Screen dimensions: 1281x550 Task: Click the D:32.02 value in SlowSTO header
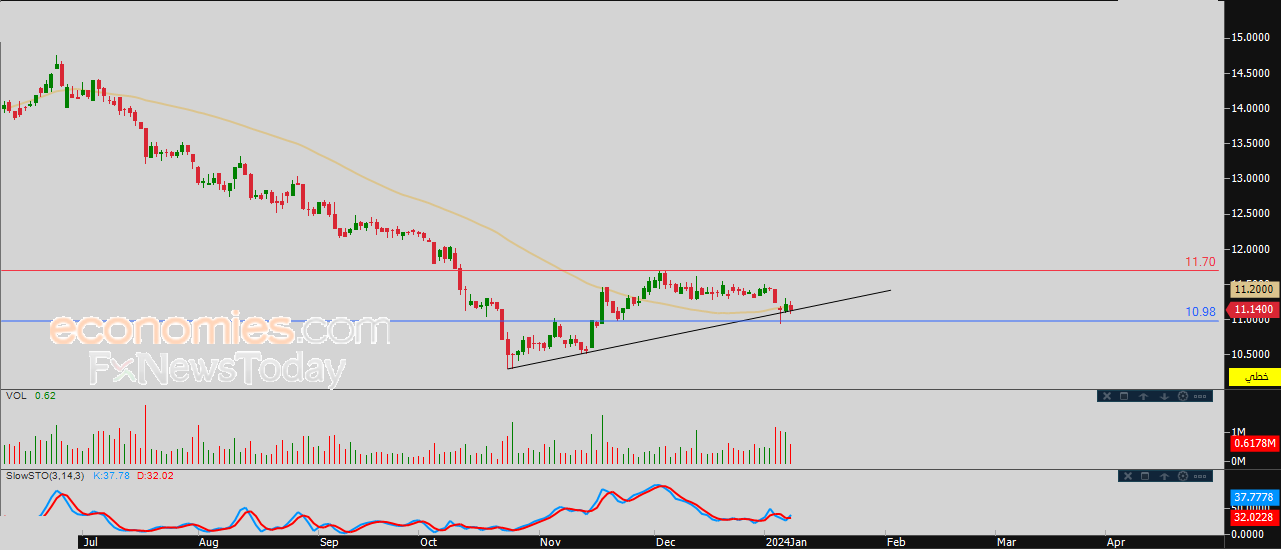point(155,475)
